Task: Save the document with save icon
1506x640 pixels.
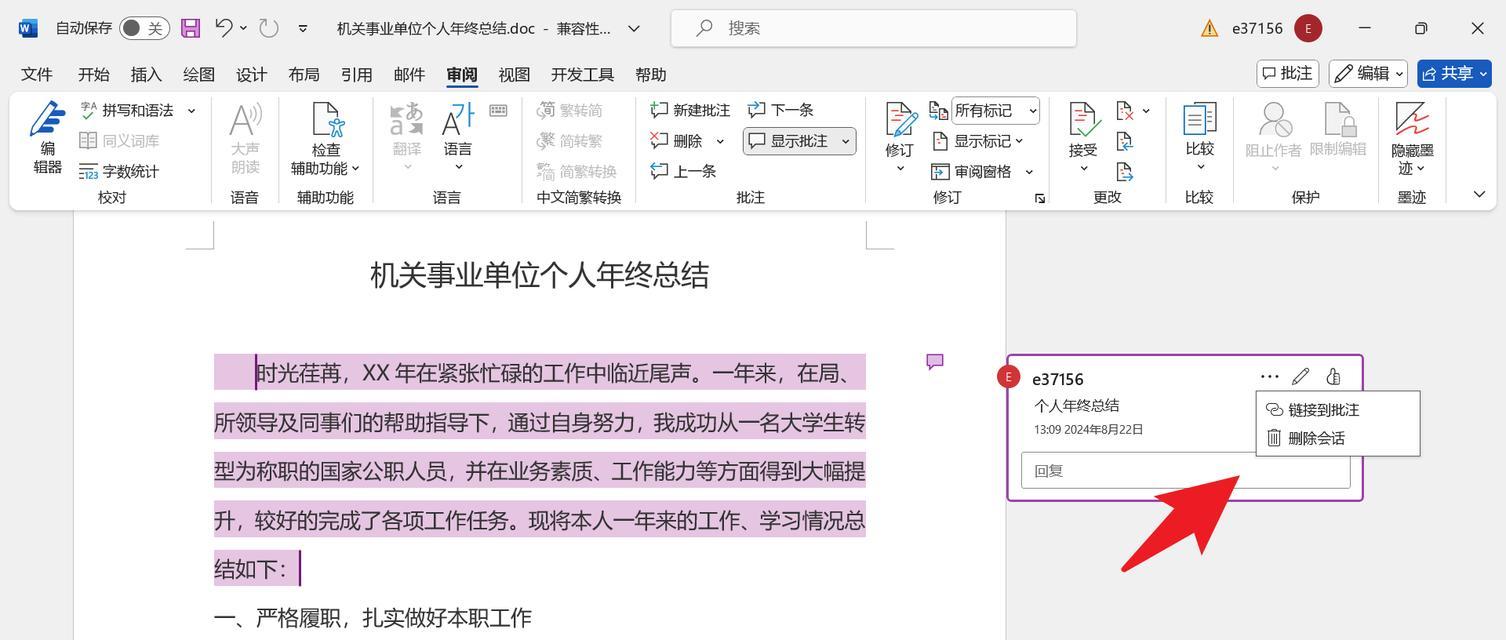Action: 191,28
